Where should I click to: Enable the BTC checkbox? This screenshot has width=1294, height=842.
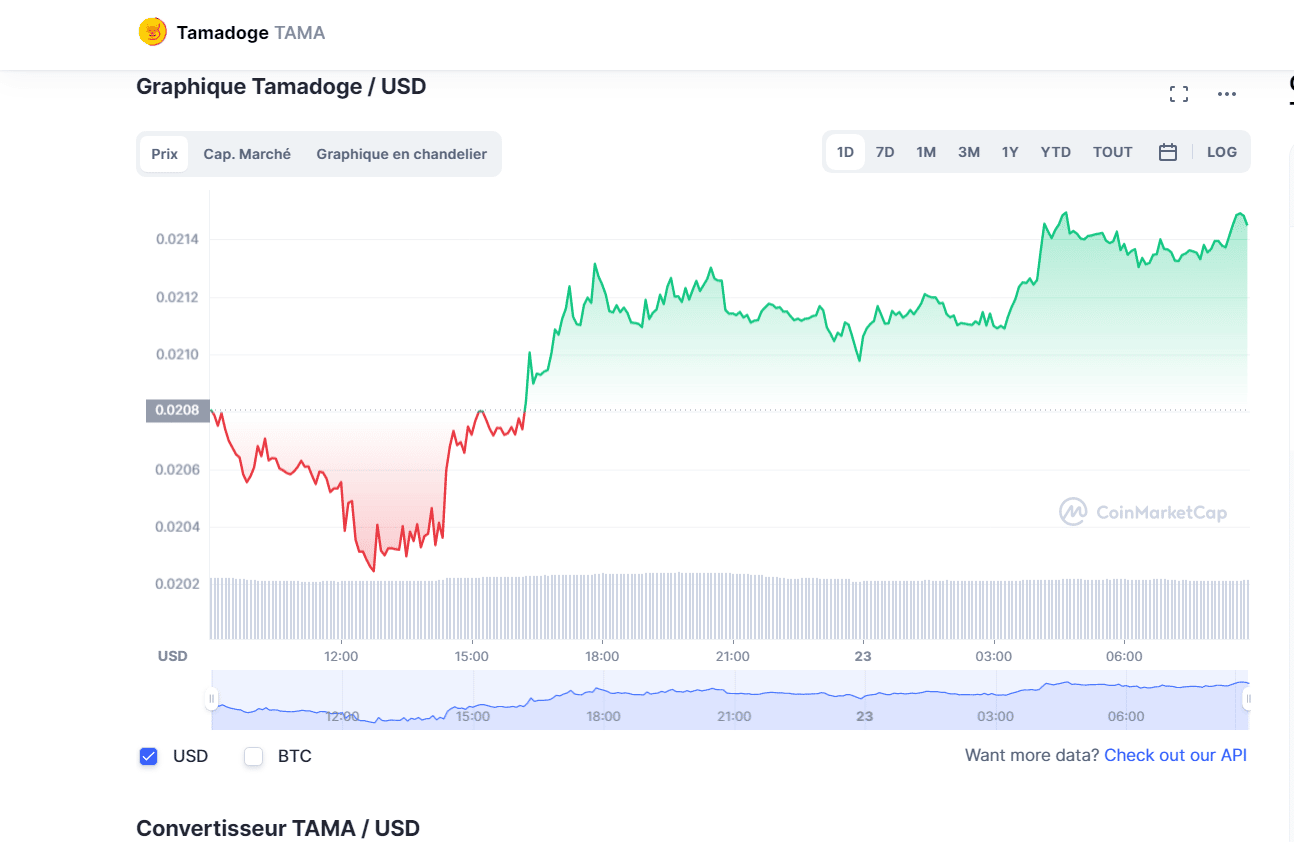point(254,756)
